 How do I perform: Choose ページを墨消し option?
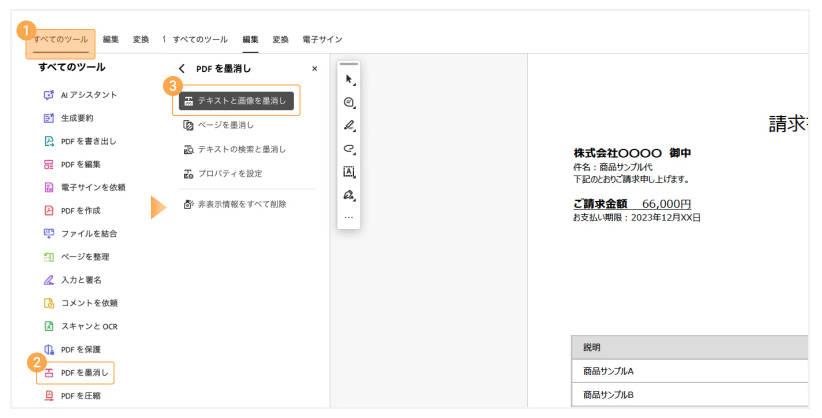click(x=219, y=125)
